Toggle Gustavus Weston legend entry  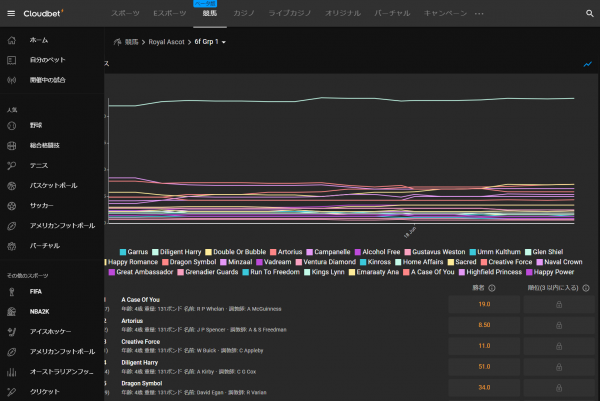click(x=435, y=252)
